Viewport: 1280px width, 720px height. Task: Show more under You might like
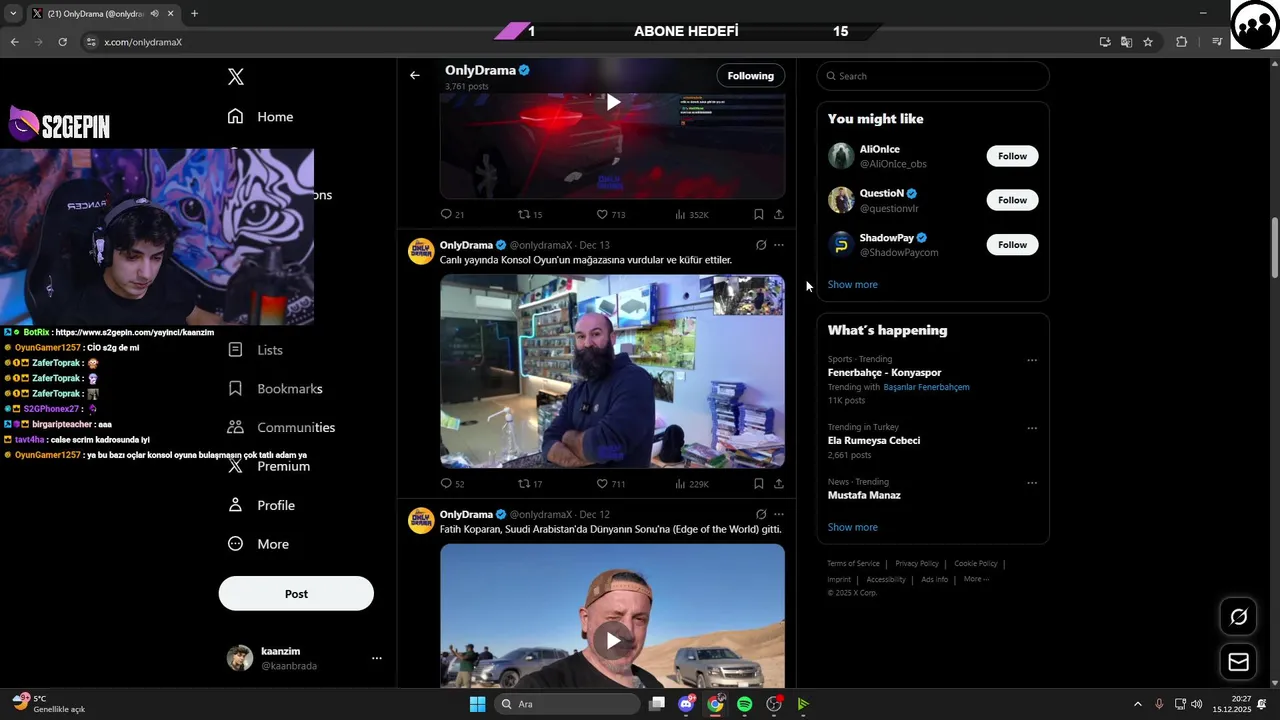pos(852,285)
